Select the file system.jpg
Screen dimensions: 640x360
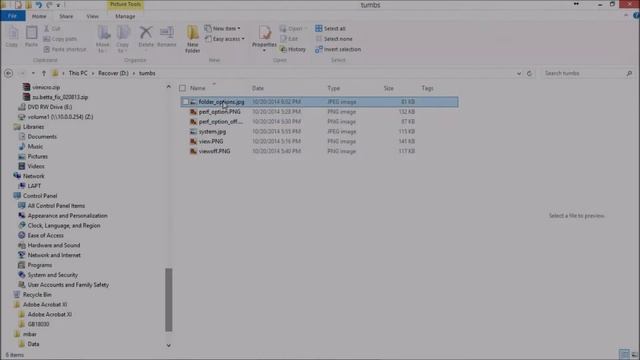coord(212,131)
